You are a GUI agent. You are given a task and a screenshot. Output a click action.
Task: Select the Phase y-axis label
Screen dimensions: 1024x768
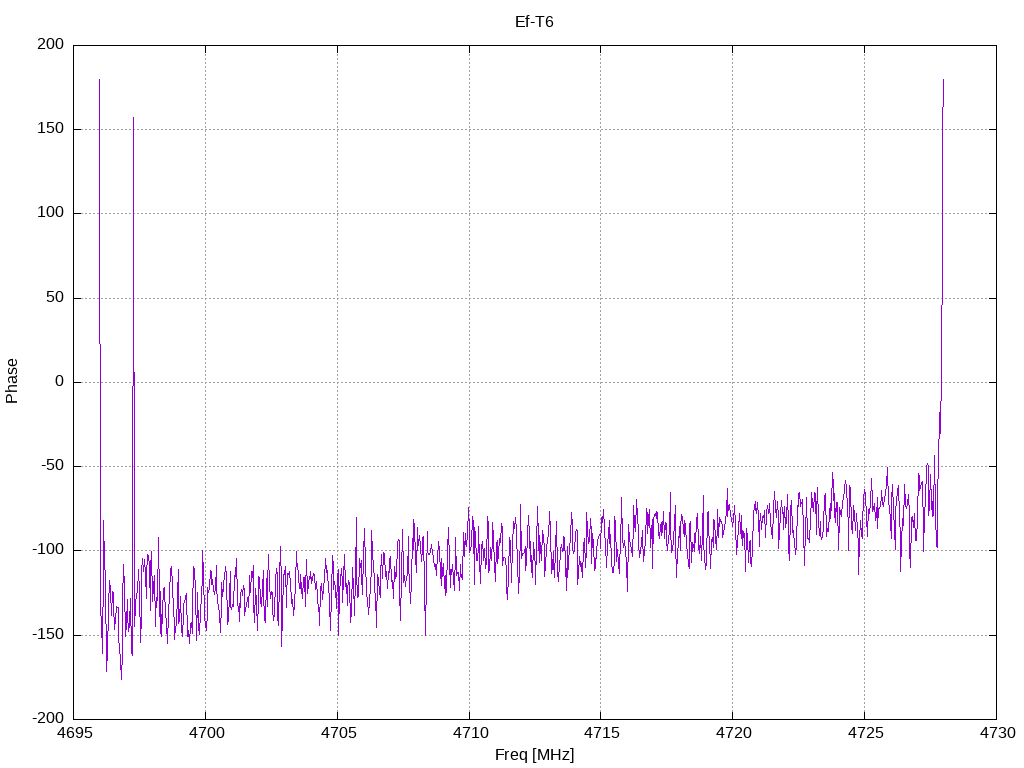pos(12,381)
